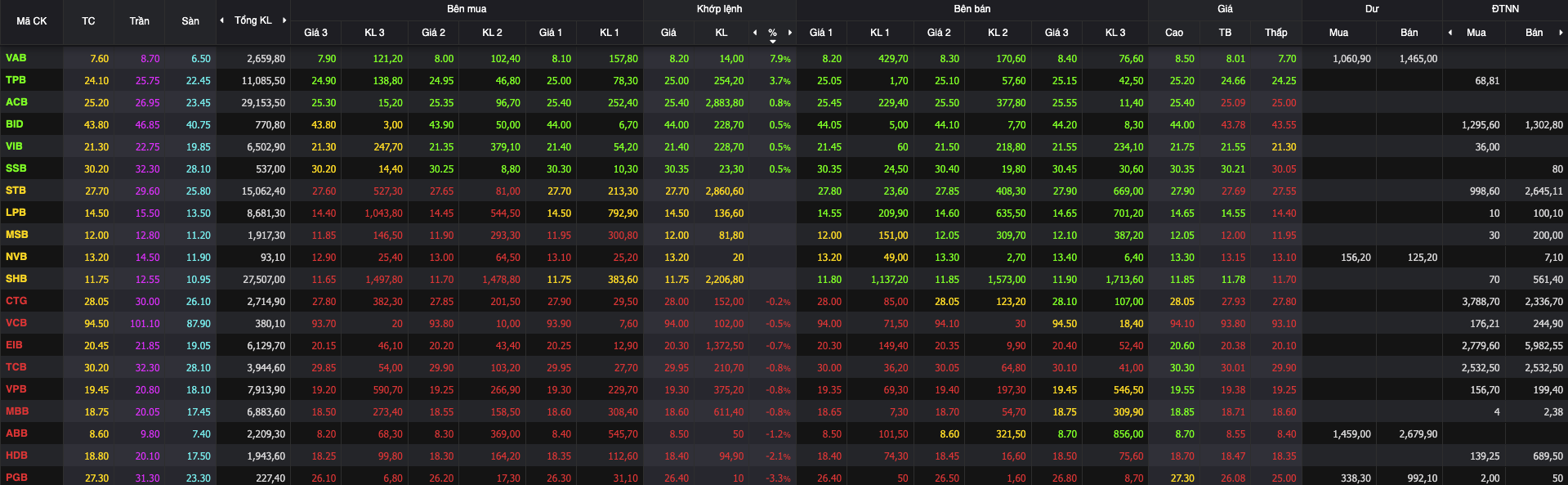
Task: Click the Thấp column header
Action: click(x=1276, y=33)
